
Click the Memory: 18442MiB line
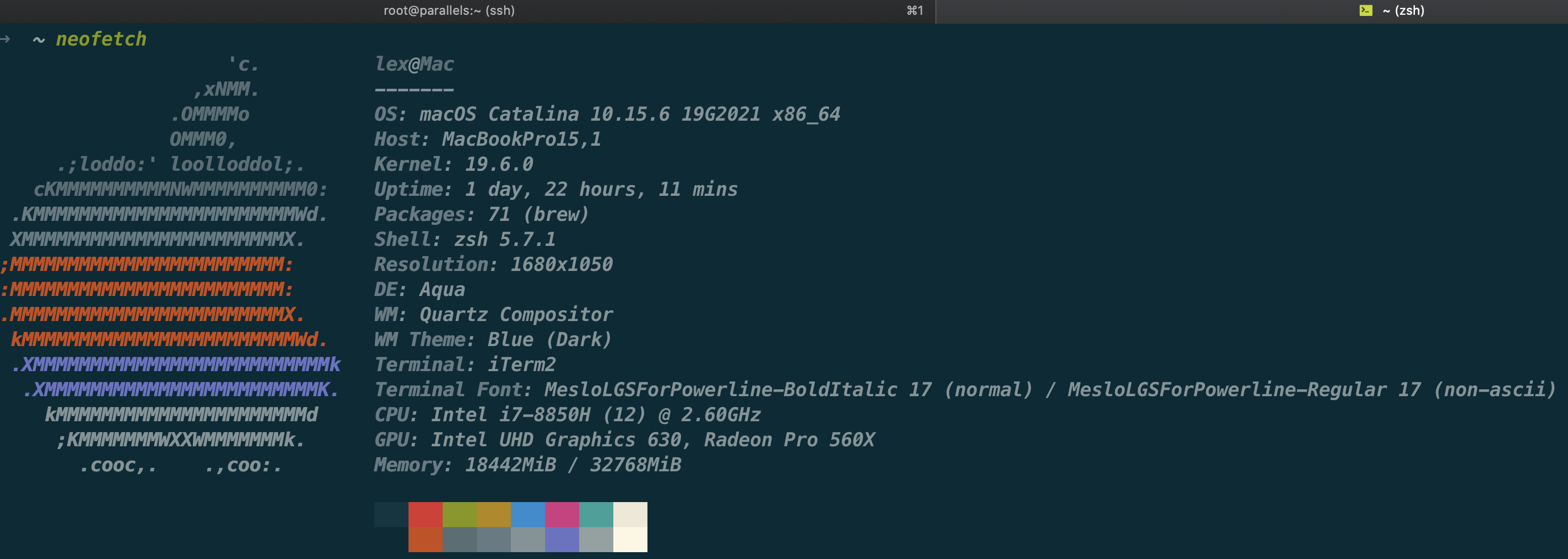pos(528,464)
